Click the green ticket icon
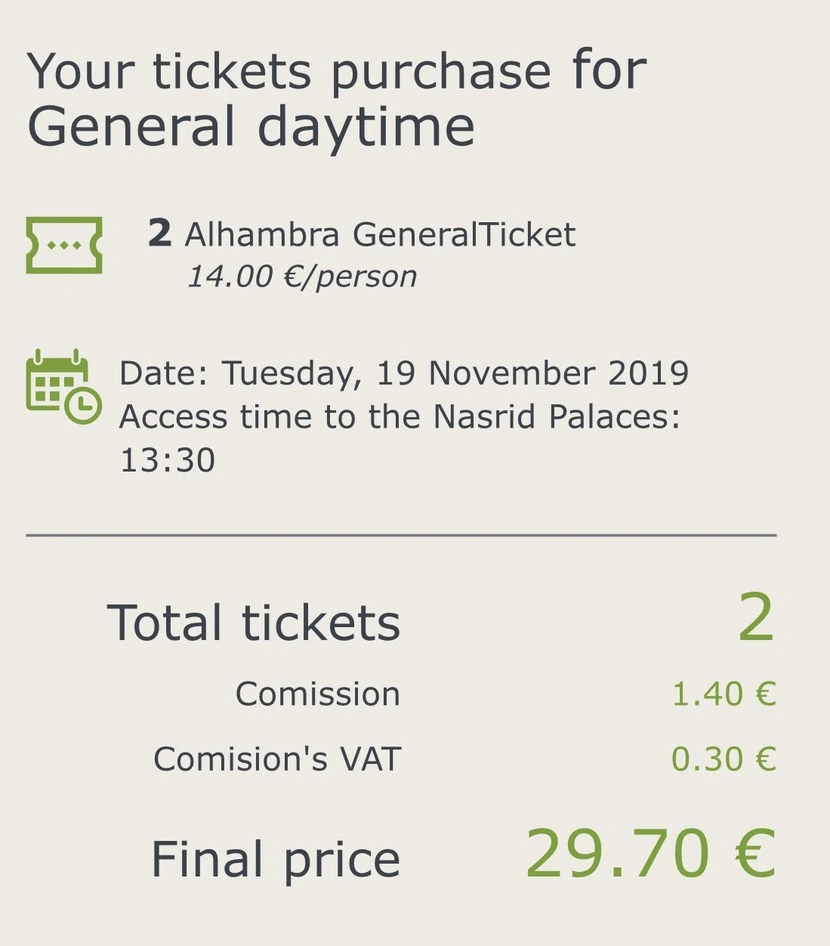 pyautogui.click(x=64, y=245)
